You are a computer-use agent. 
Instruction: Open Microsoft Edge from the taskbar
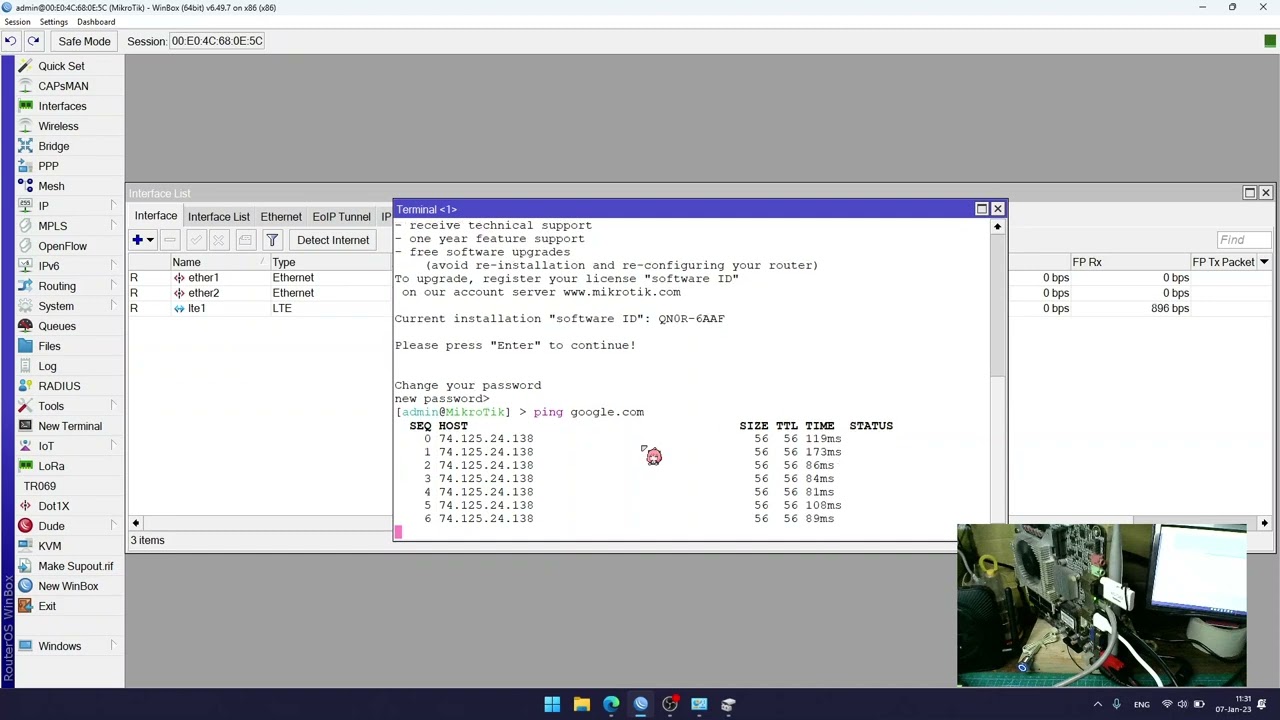[x=611, y=705]
